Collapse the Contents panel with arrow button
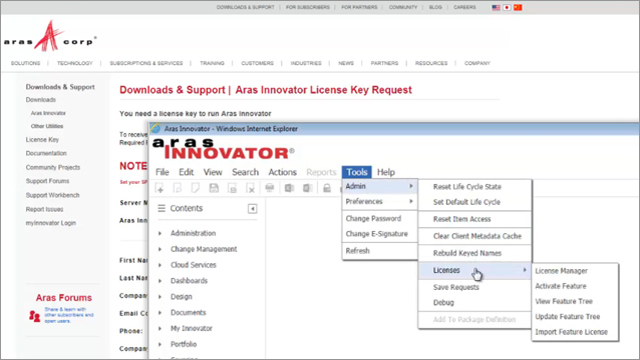The width and height of the screenshot is (640, 360). click(252, 209)
